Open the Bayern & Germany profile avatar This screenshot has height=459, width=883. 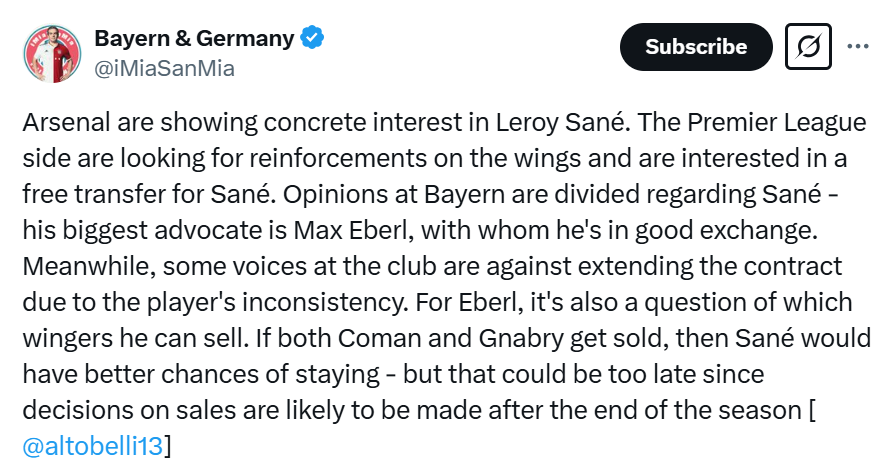coord(52,53)
